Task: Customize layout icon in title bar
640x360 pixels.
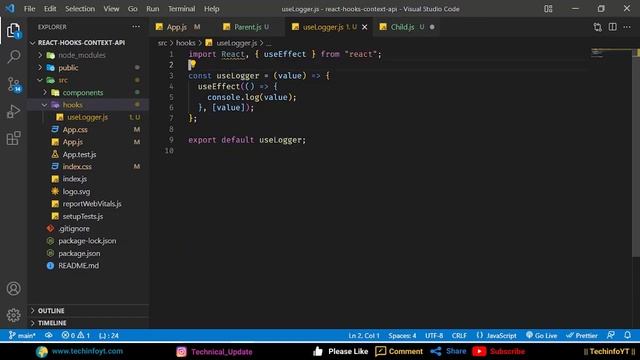Action: click(548, 9)
